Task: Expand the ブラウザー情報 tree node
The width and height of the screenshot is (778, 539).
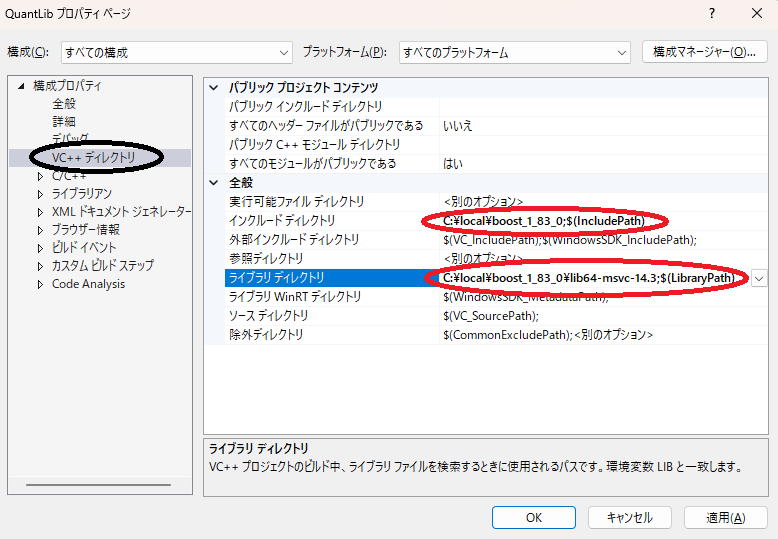Action: [41, 230]
